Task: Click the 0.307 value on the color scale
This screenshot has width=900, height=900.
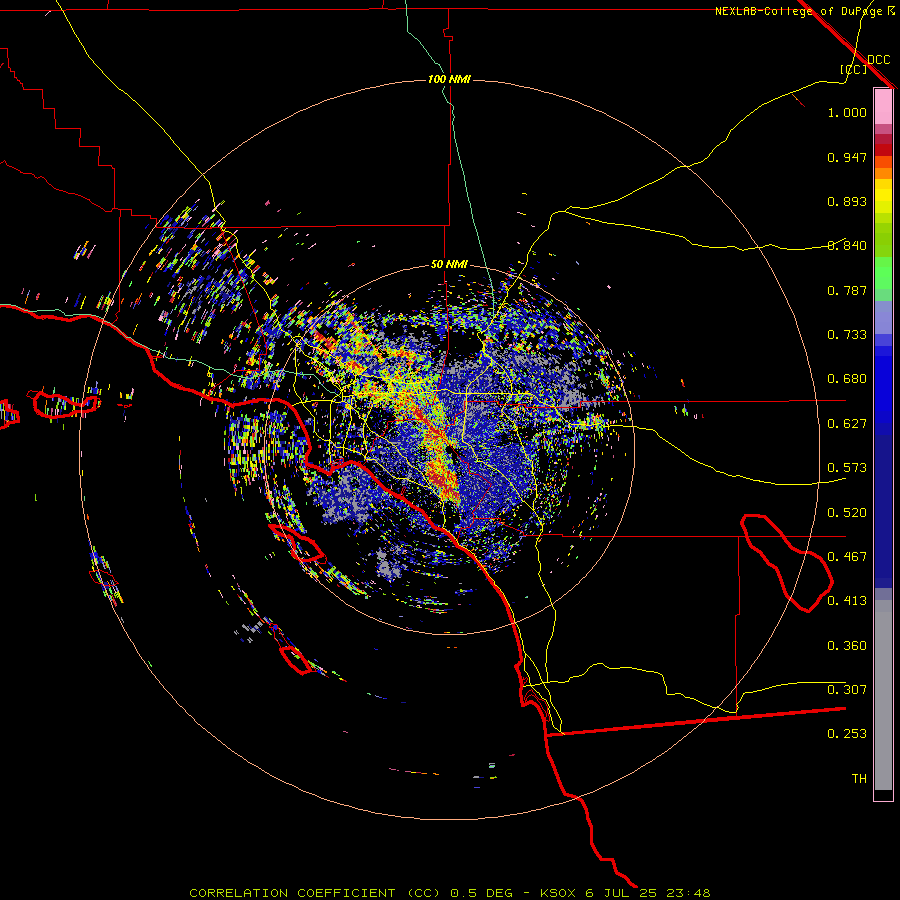Action: (847, 690)
